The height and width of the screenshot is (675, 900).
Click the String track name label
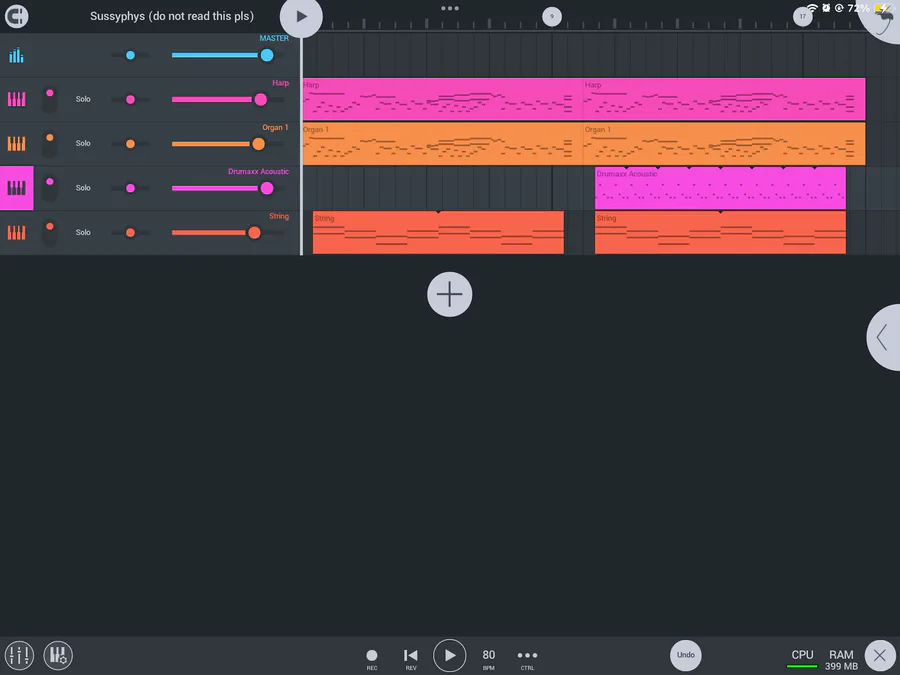pos(279,216)
